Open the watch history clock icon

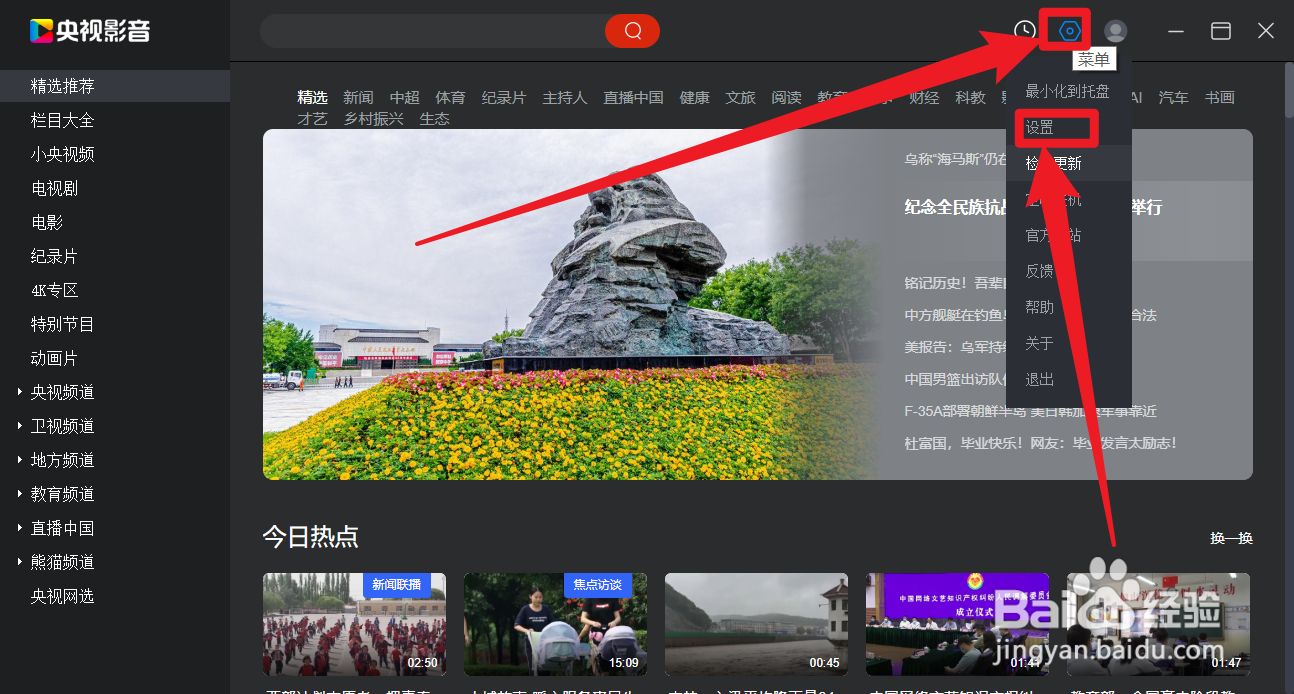1024,31
